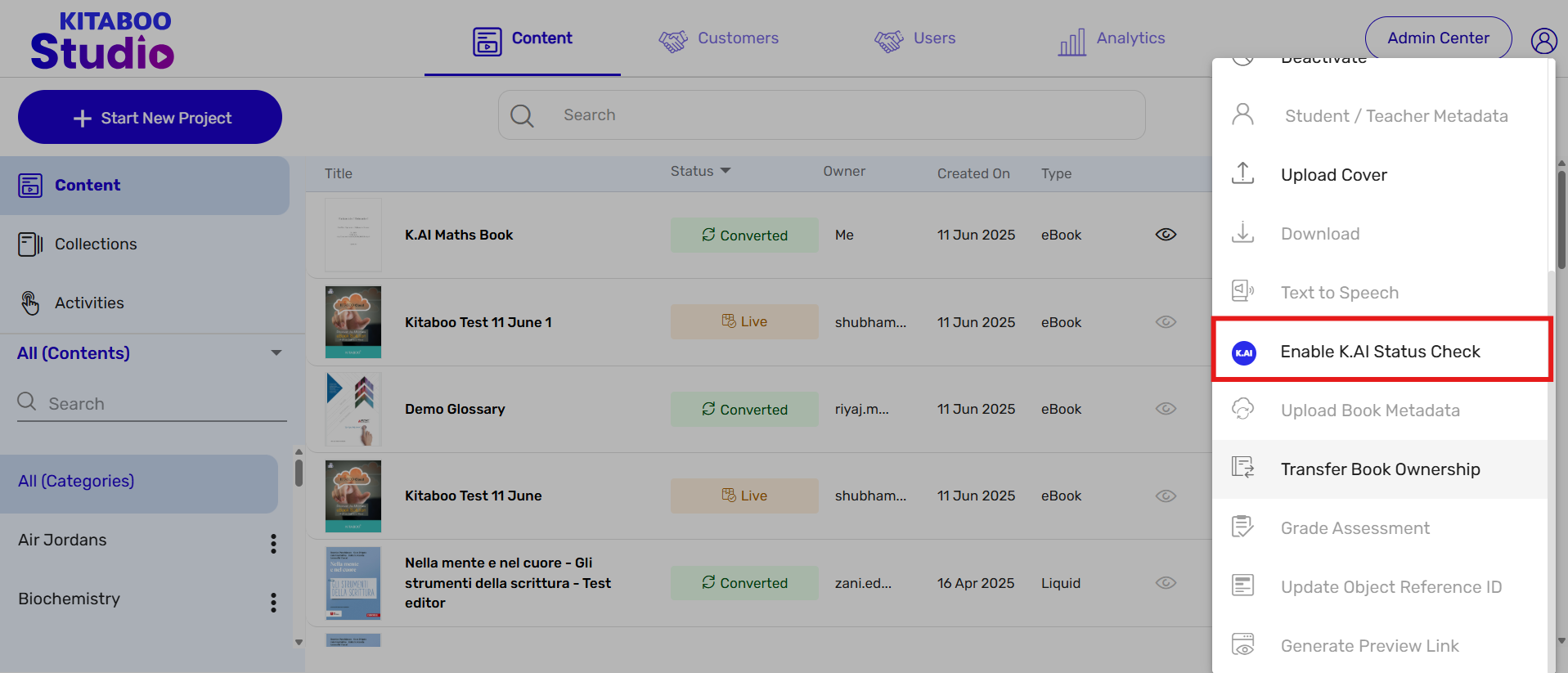The image size is (1568, 673).
Task: Preview K.AI Maths Book with eye icon
Action: [x=1166, y=235]
